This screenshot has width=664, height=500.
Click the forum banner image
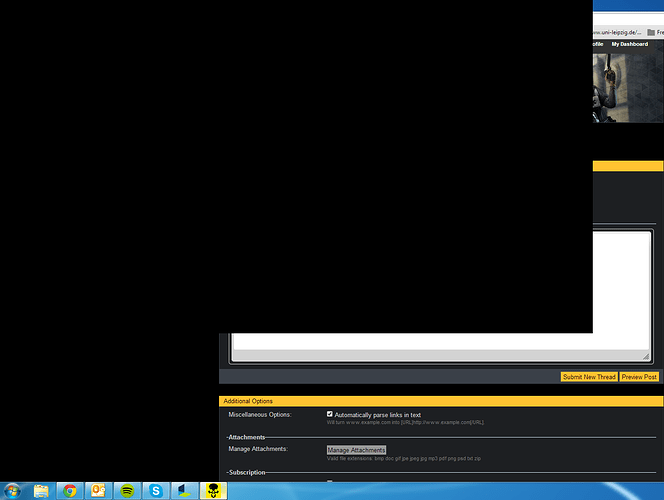pyautogui.click(x=628, y=86)
